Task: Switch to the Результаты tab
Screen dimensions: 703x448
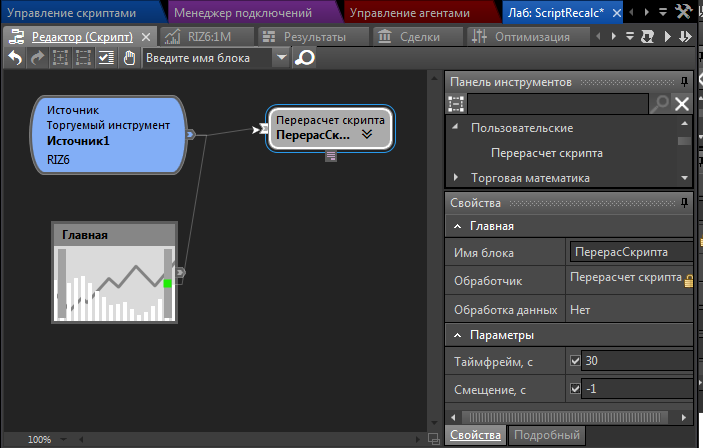Action: (305, 37)
